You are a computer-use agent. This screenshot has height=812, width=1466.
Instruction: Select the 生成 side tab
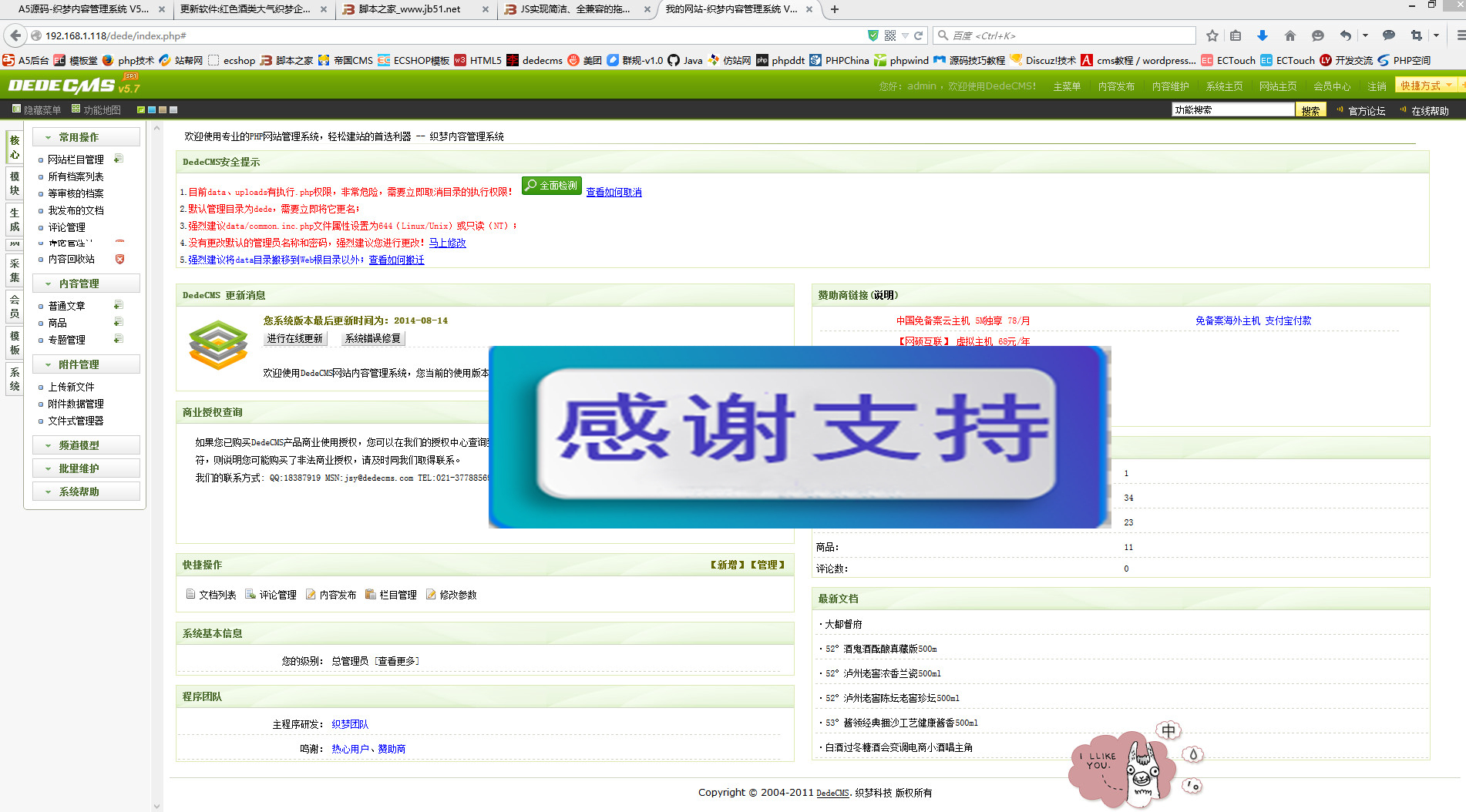[x=15, y=220]
